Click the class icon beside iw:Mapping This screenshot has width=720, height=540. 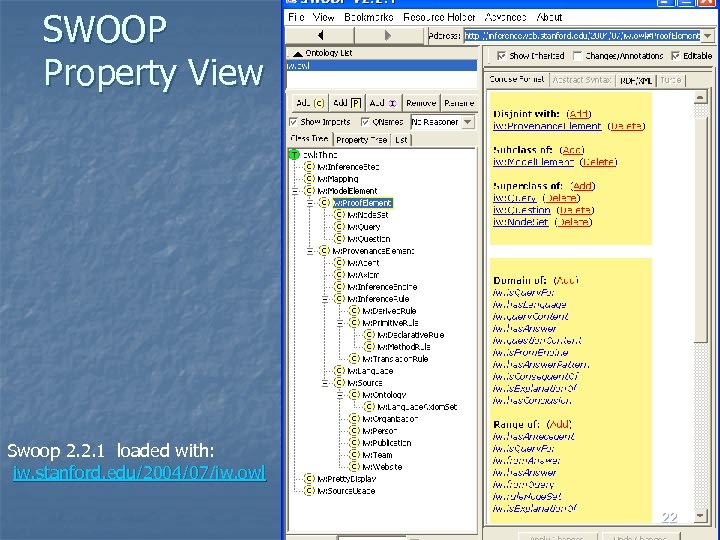[309, 179]
